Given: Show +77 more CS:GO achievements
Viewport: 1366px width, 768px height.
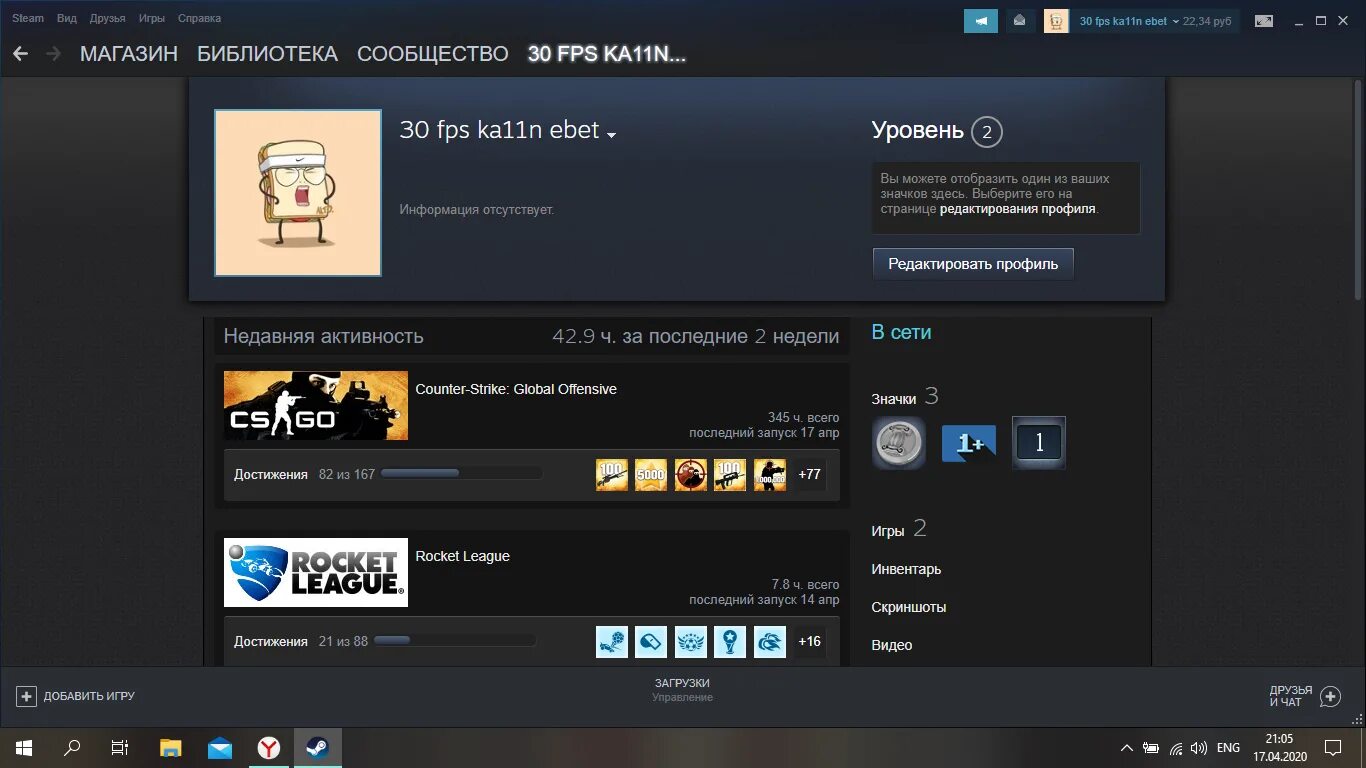Looking at the screenshot, I should coord(810,475).
